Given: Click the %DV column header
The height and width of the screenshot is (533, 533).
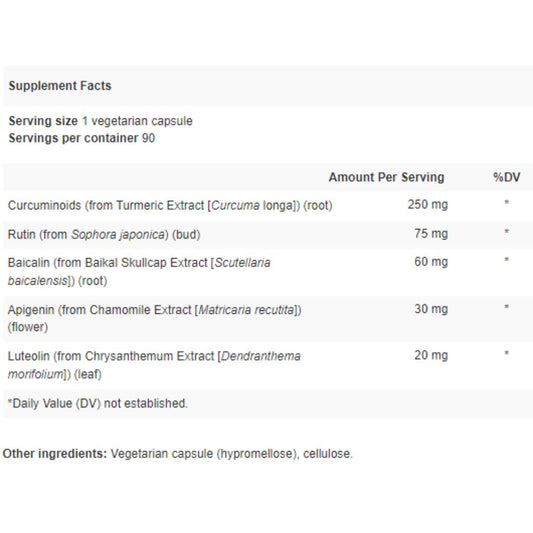Looking at the screenshot, I should 506,177.
